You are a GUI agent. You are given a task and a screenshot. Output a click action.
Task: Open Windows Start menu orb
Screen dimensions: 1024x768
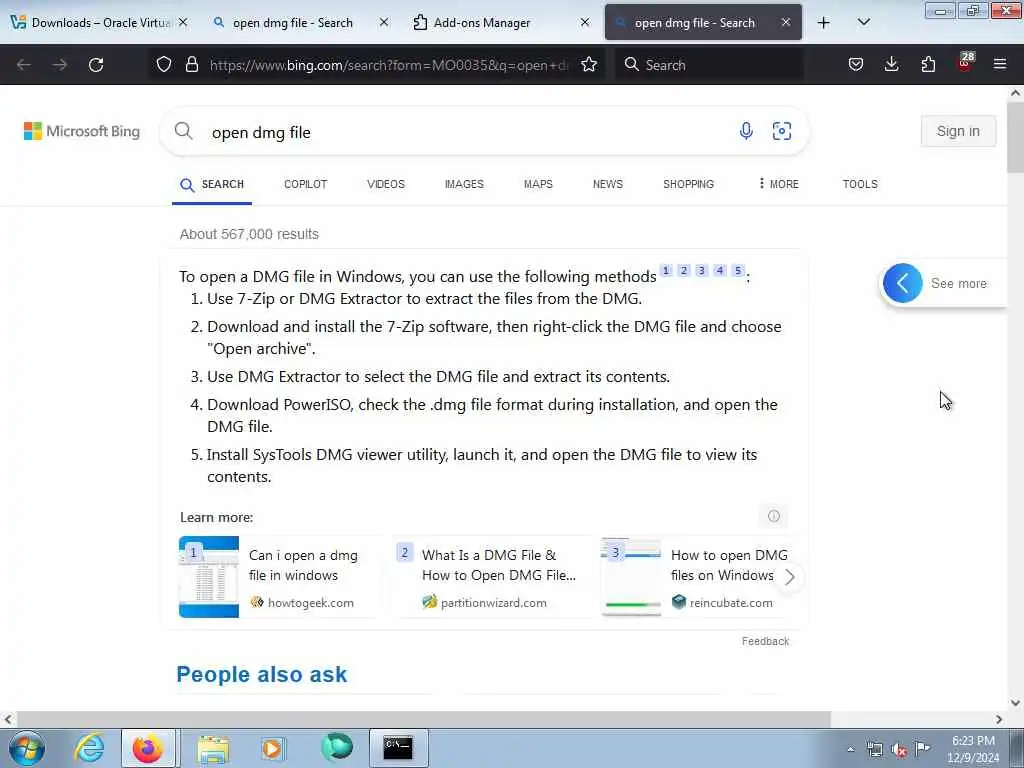click(27, 748)
